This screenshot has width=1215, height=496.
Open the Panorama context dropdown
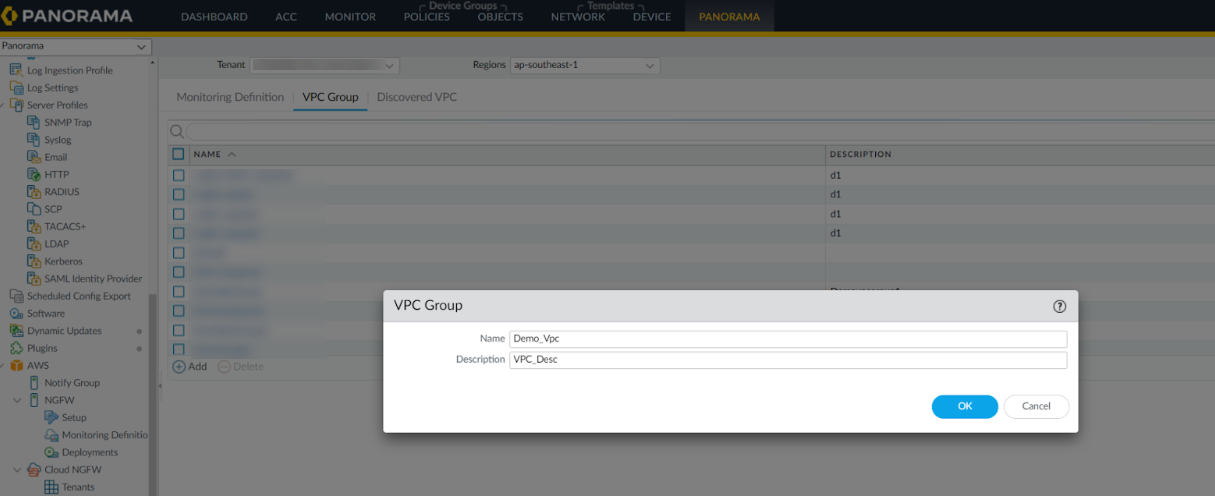[76, 47]
